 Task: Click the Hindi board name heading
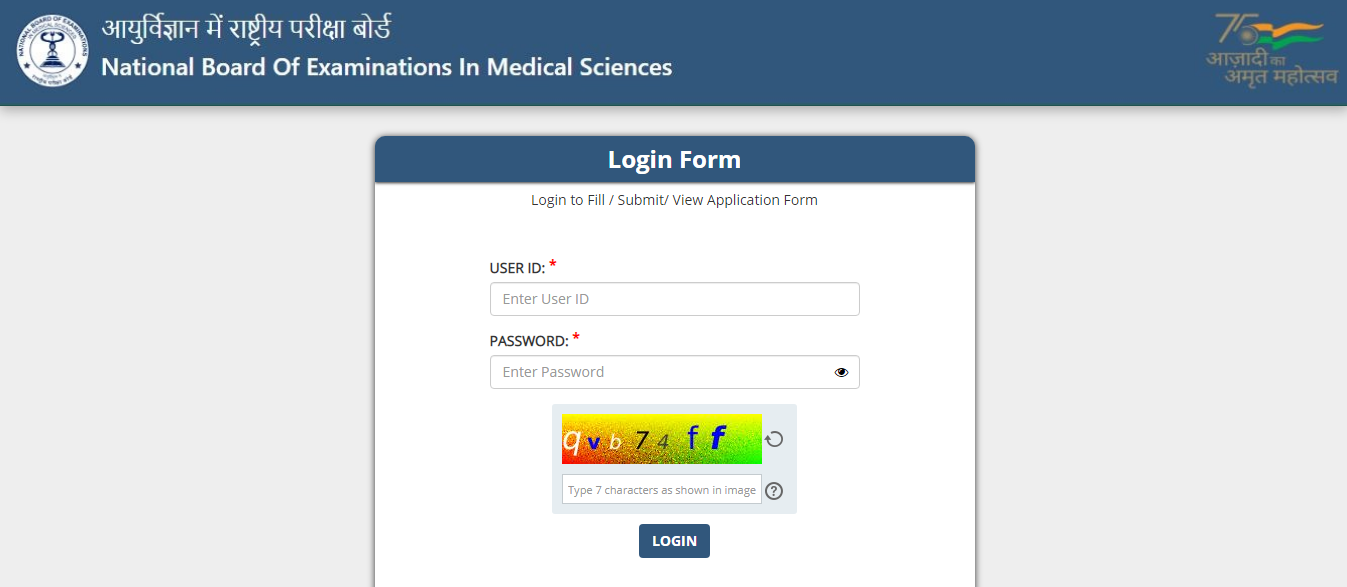[x=246, y=27]
